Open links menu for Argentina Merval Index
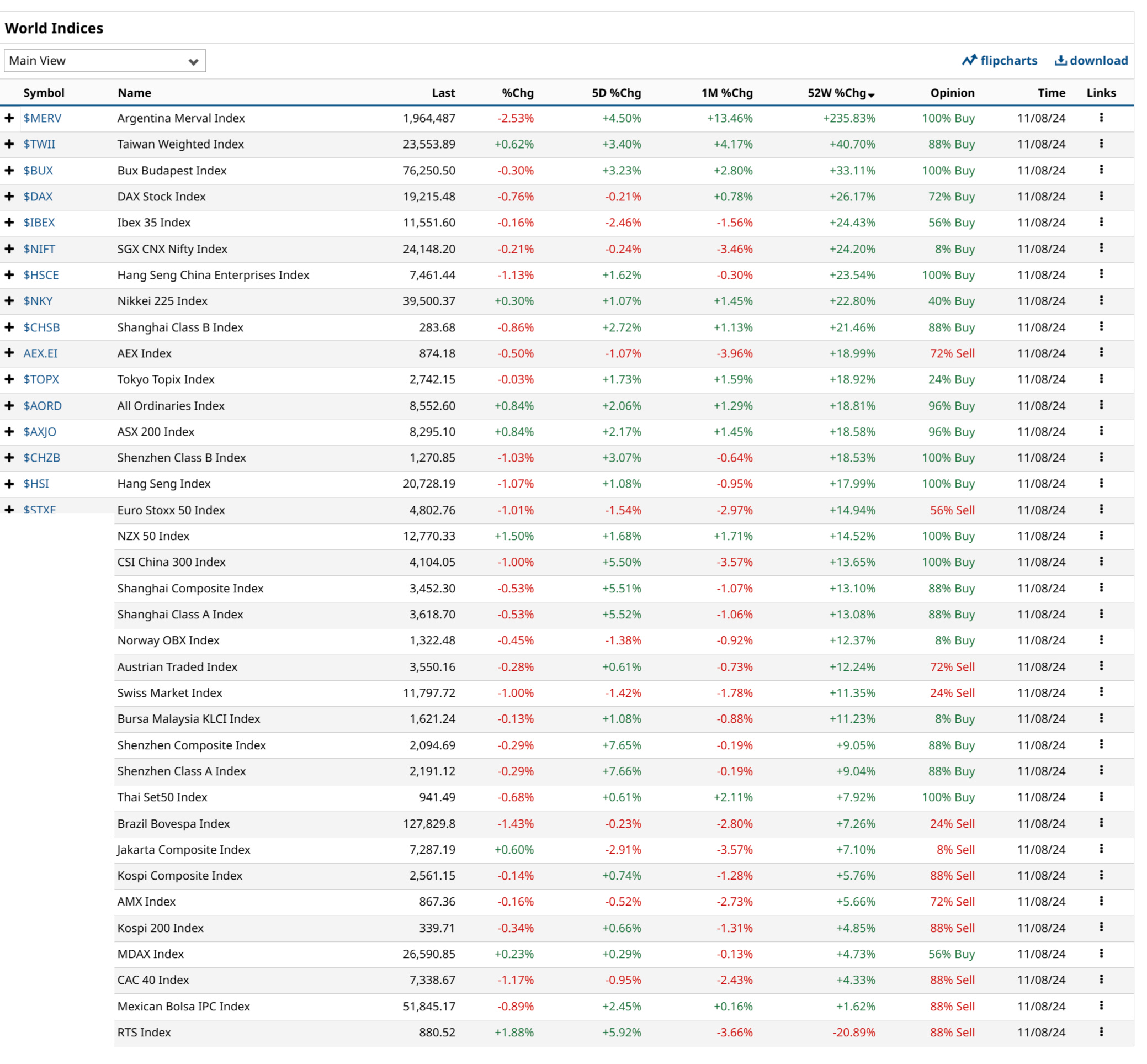The image size is (1147, 1064). tap(1101, 118)
